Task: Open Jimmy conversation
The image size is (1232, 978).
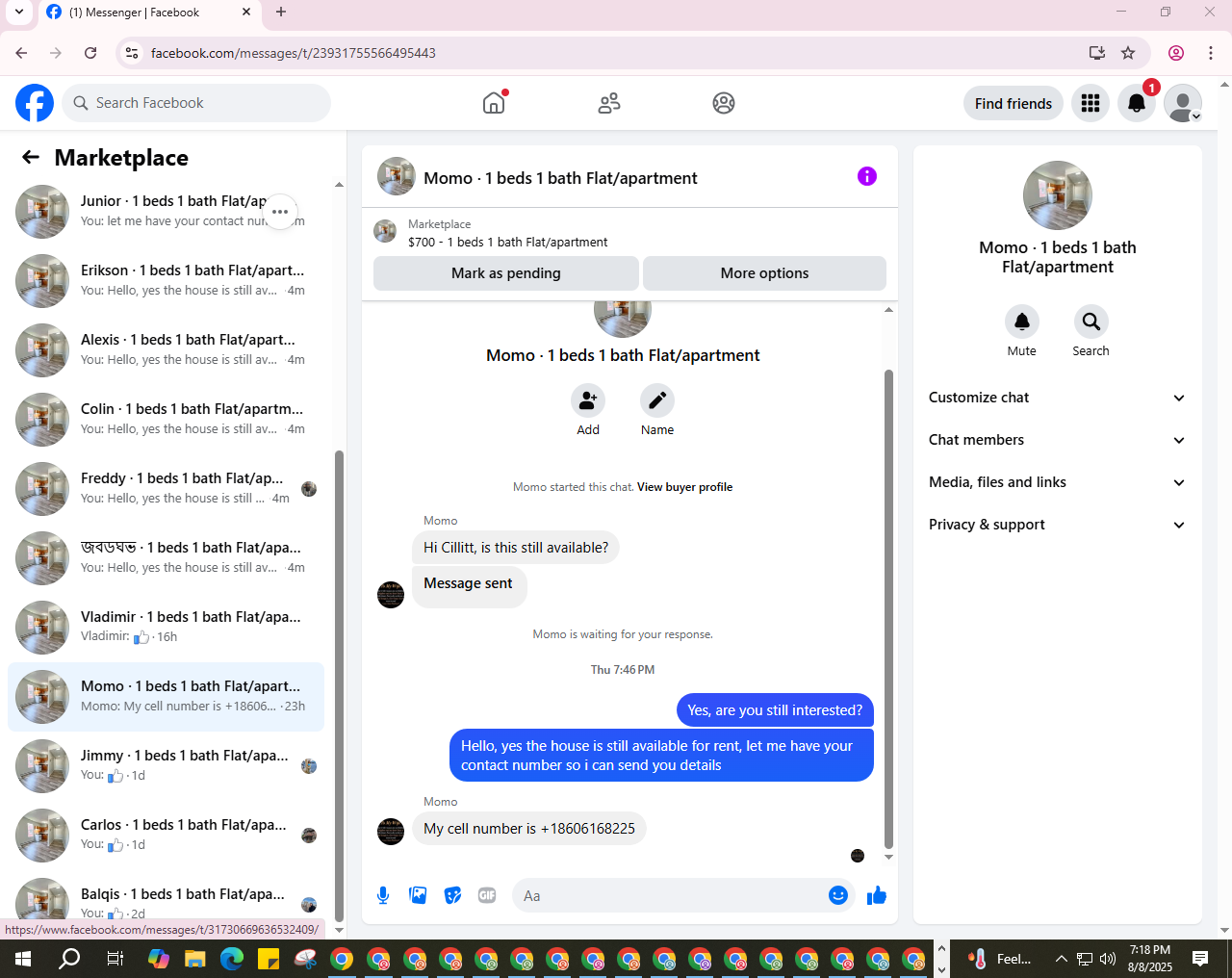Action: click(166, 765)
